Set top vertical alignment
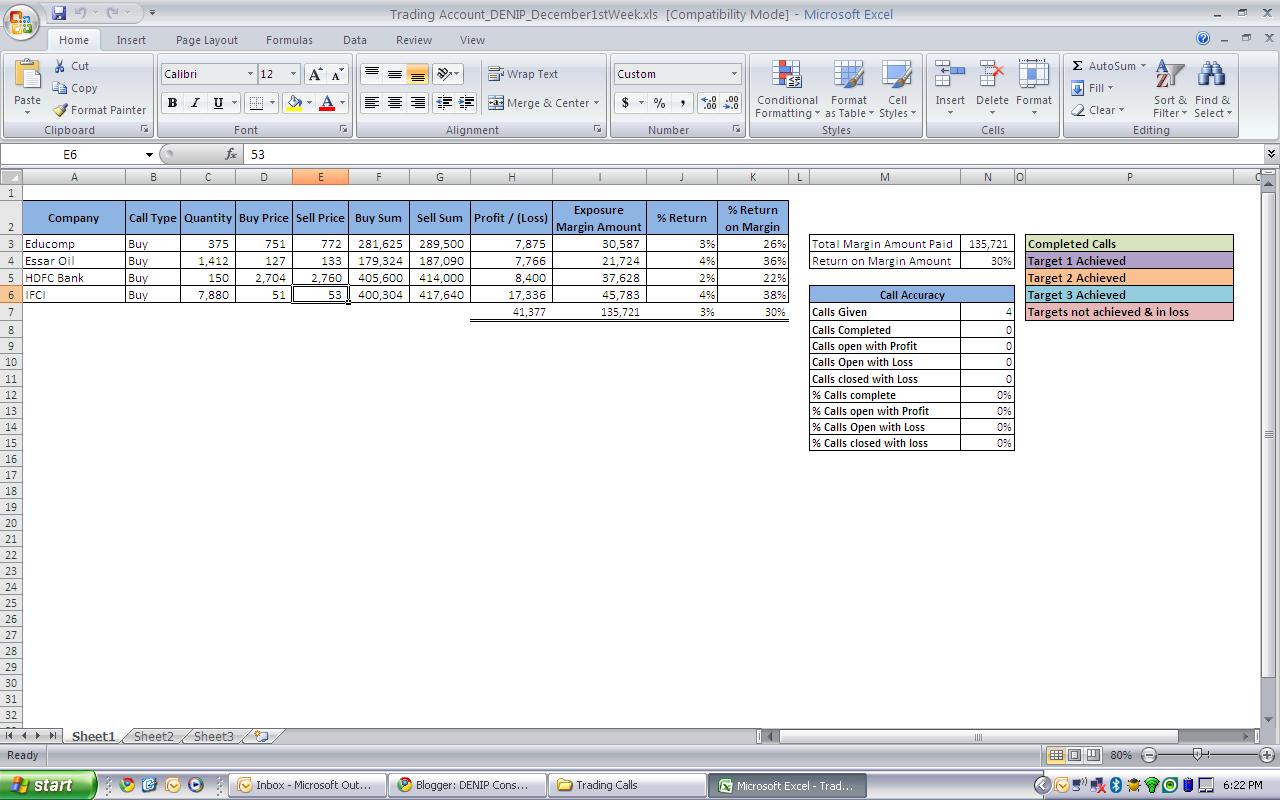The height and width of the screenshot is (800, 1280). tap(371, 74)
